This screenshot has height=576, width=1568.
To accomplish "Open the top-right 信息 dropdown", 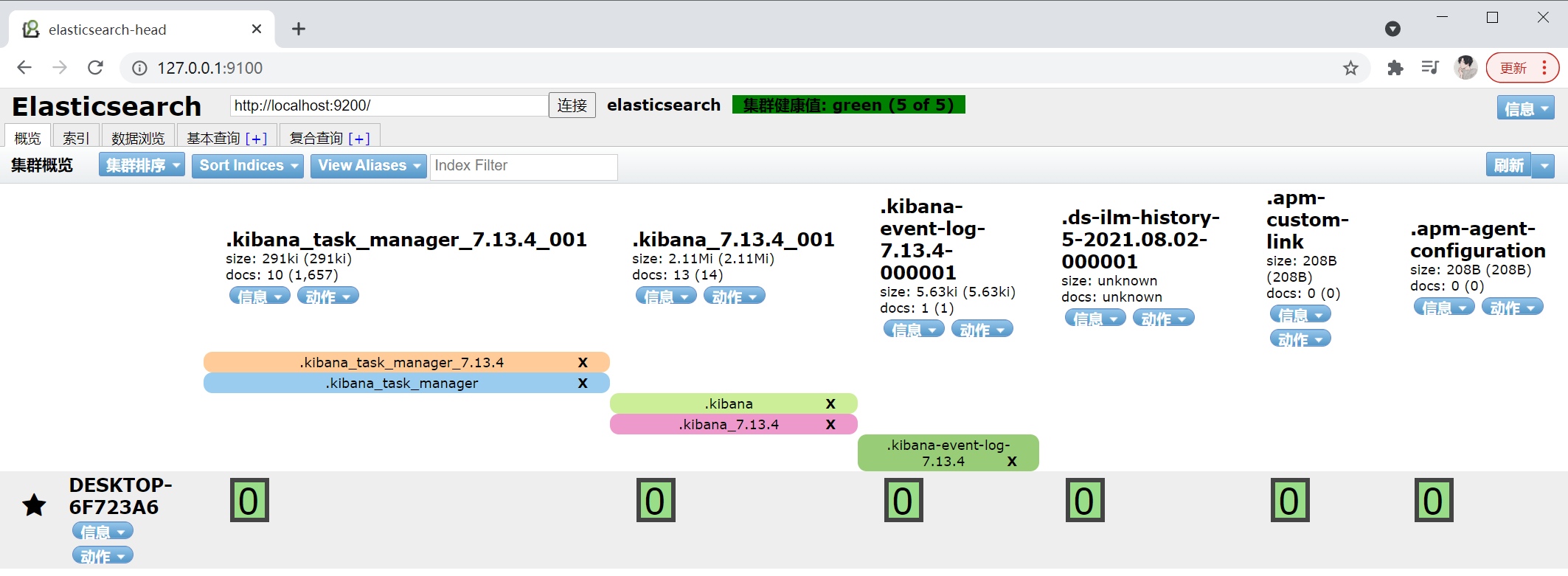I will pyautogui.click(x=1525, y=108).
